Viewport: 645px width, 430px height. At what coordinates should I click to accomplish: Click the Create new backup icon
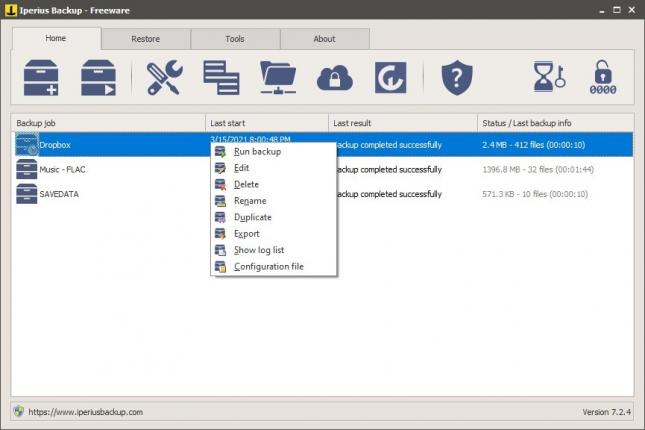[41, 77]
